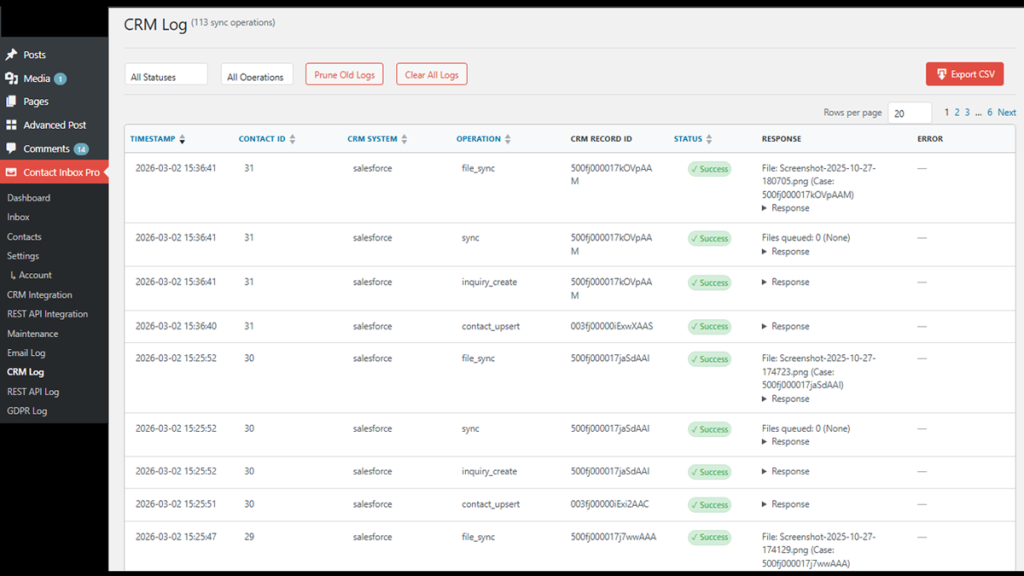
Task: Expand Response details in first file_sync row
Action: (786, 208)
